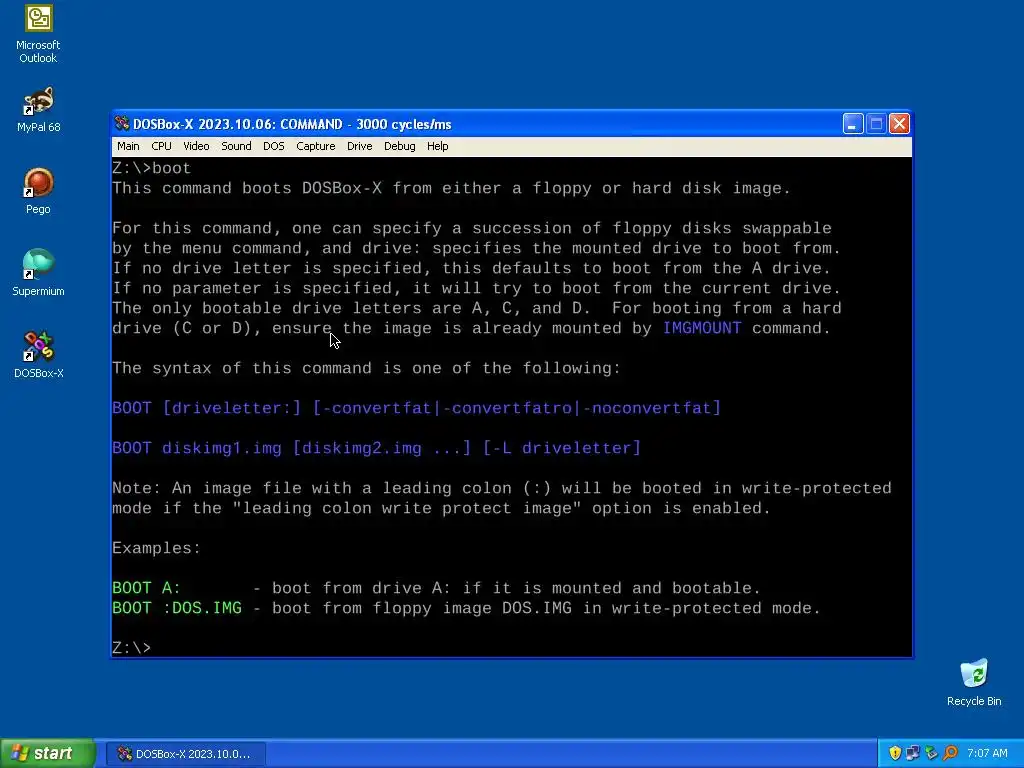The height and width of the screenshot is (768, 1024).
Task: Click the DOSBox-X title bar icon
Action: point(121,124)
